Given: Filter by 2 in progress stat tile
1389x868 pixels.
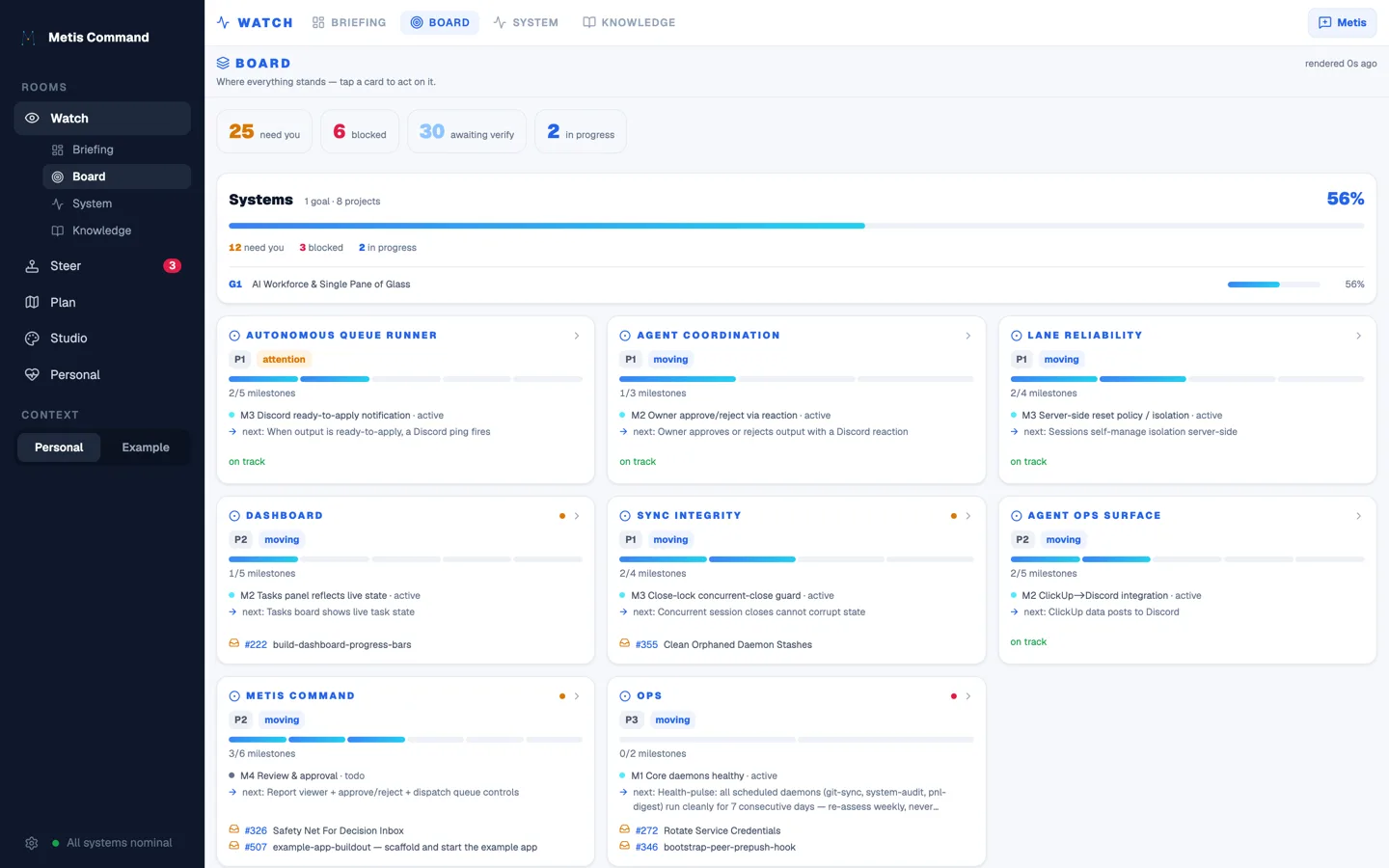Looking at the screenshot, I should click(x=581, y=131).
